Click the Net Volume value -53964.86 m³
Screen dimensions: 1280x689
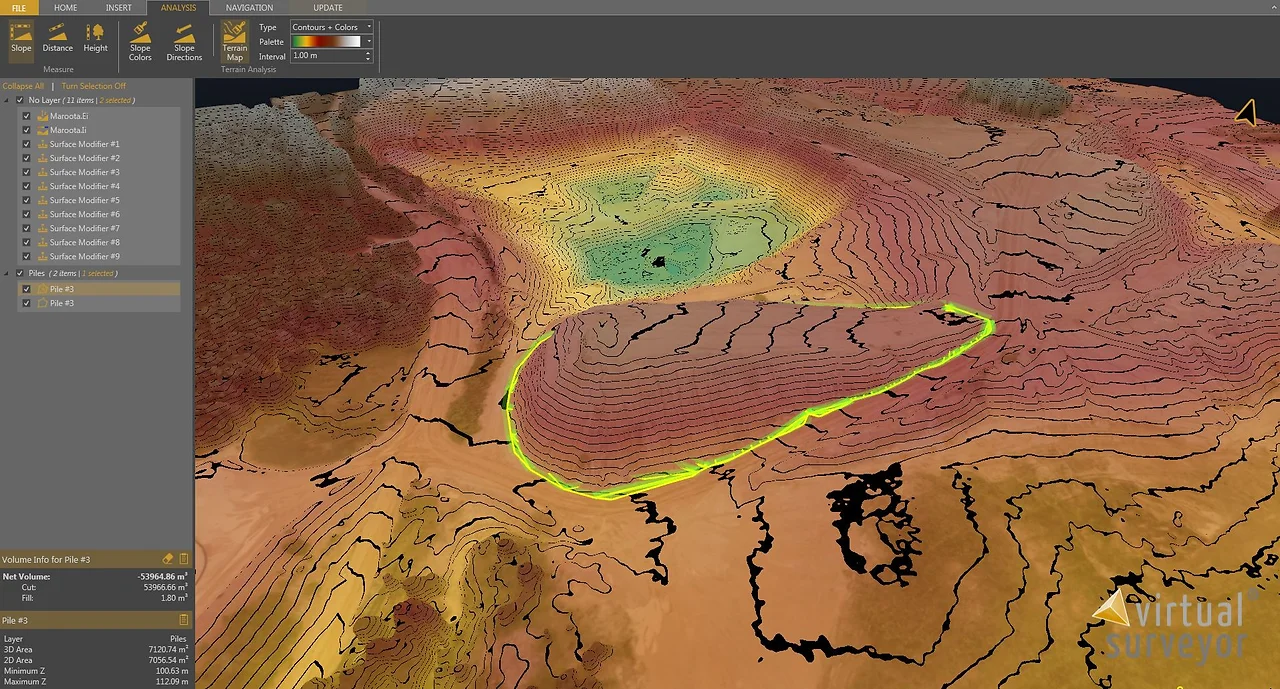coord(163,577)
